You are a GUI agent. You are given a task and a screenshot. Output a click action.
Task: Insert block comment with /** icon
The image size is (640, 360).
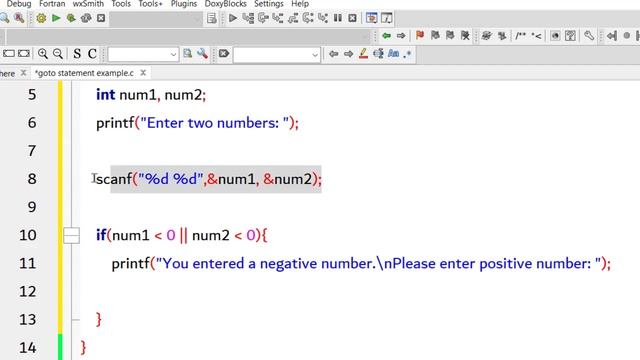[520, 36]
